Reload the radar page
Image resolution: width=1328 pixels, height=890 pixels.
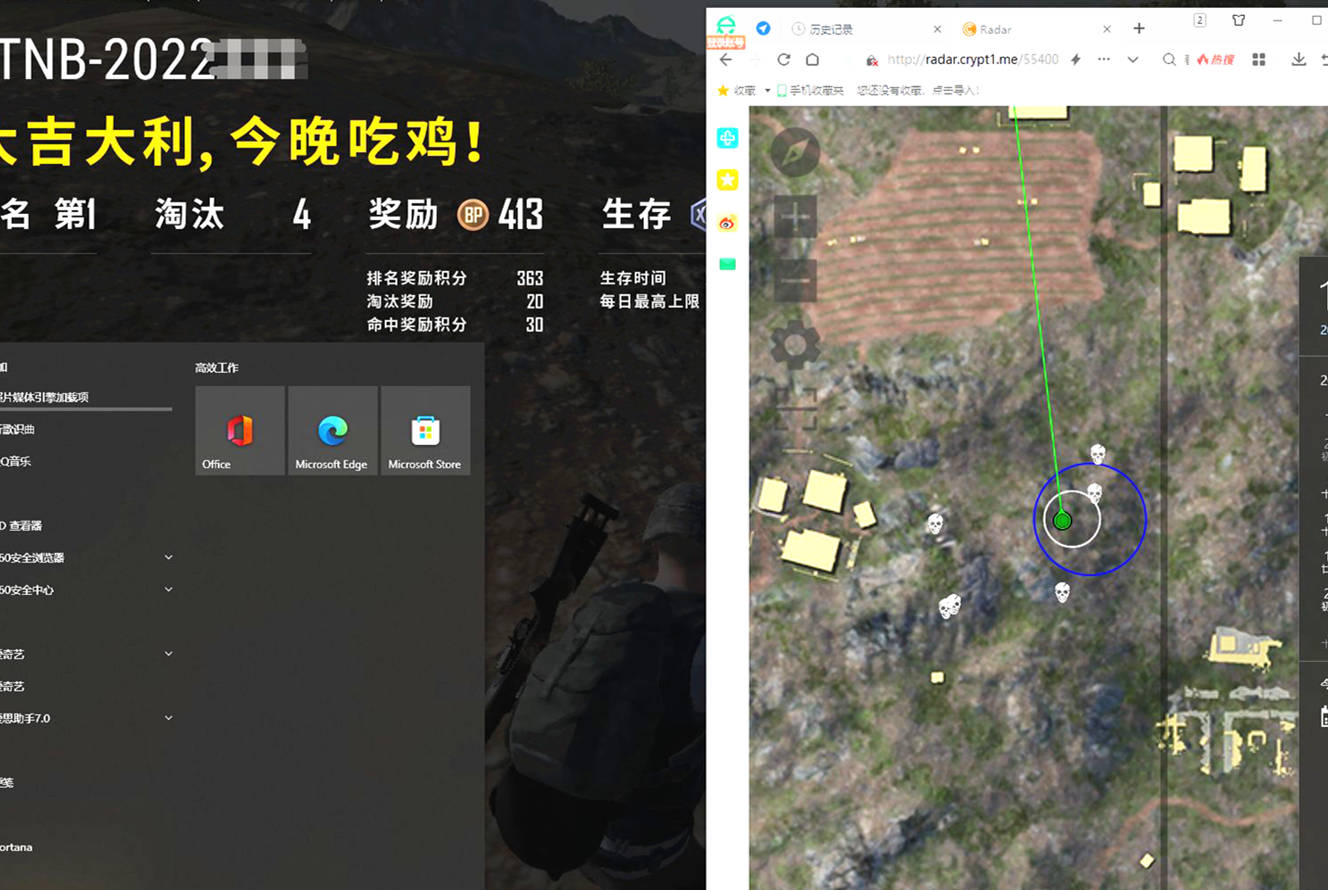click(784, 60)
